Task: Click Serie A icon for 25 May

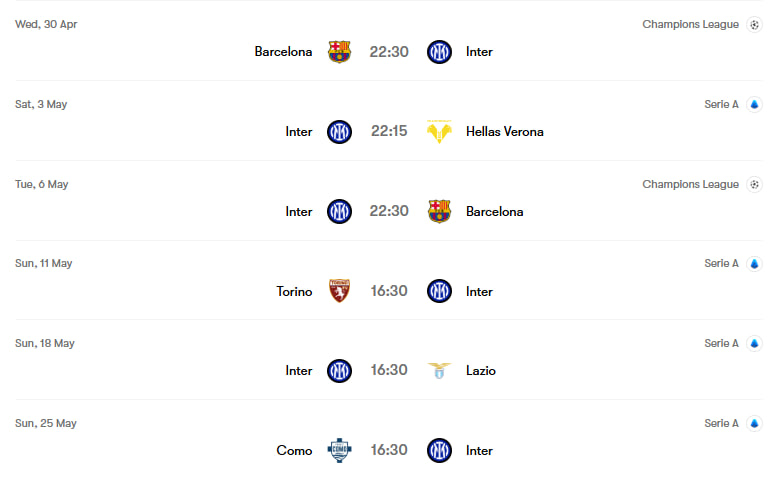Action: pos(754,424)
